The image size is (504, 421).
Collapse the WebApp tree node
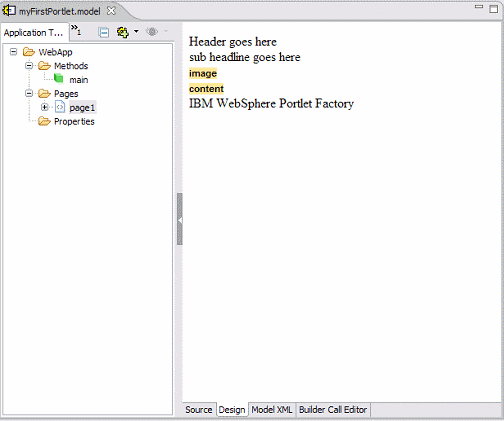(x=13, y=52)
